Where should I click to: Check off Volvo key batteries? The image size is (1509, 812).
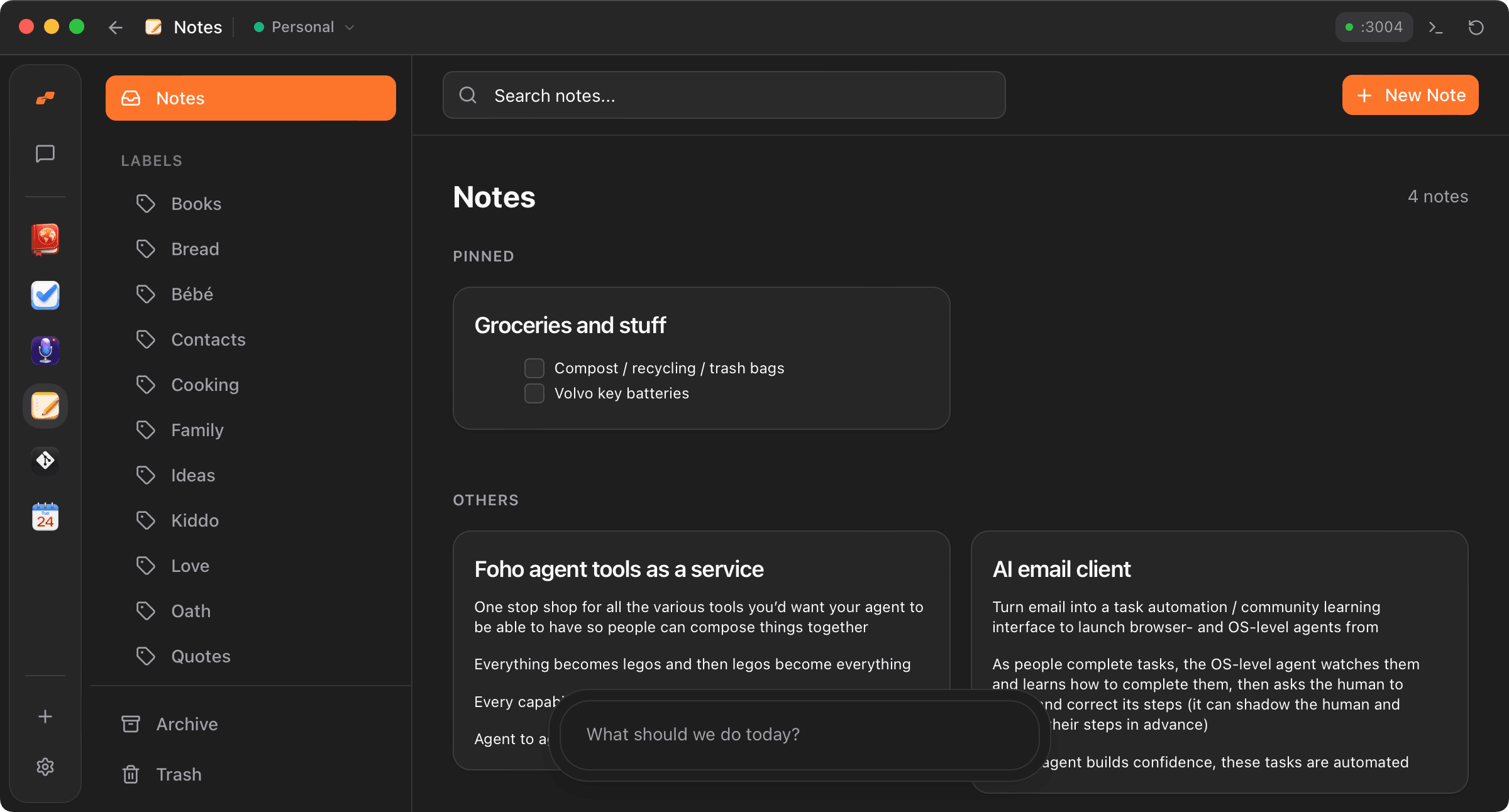point(534,393)
